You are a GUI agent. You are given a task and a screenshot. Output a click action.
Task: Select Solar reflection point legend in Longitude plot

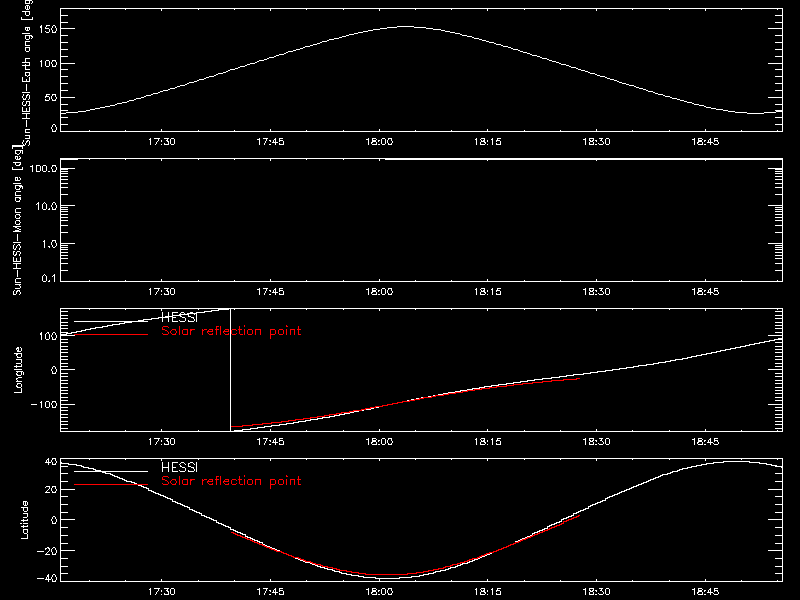click(231, 331)
